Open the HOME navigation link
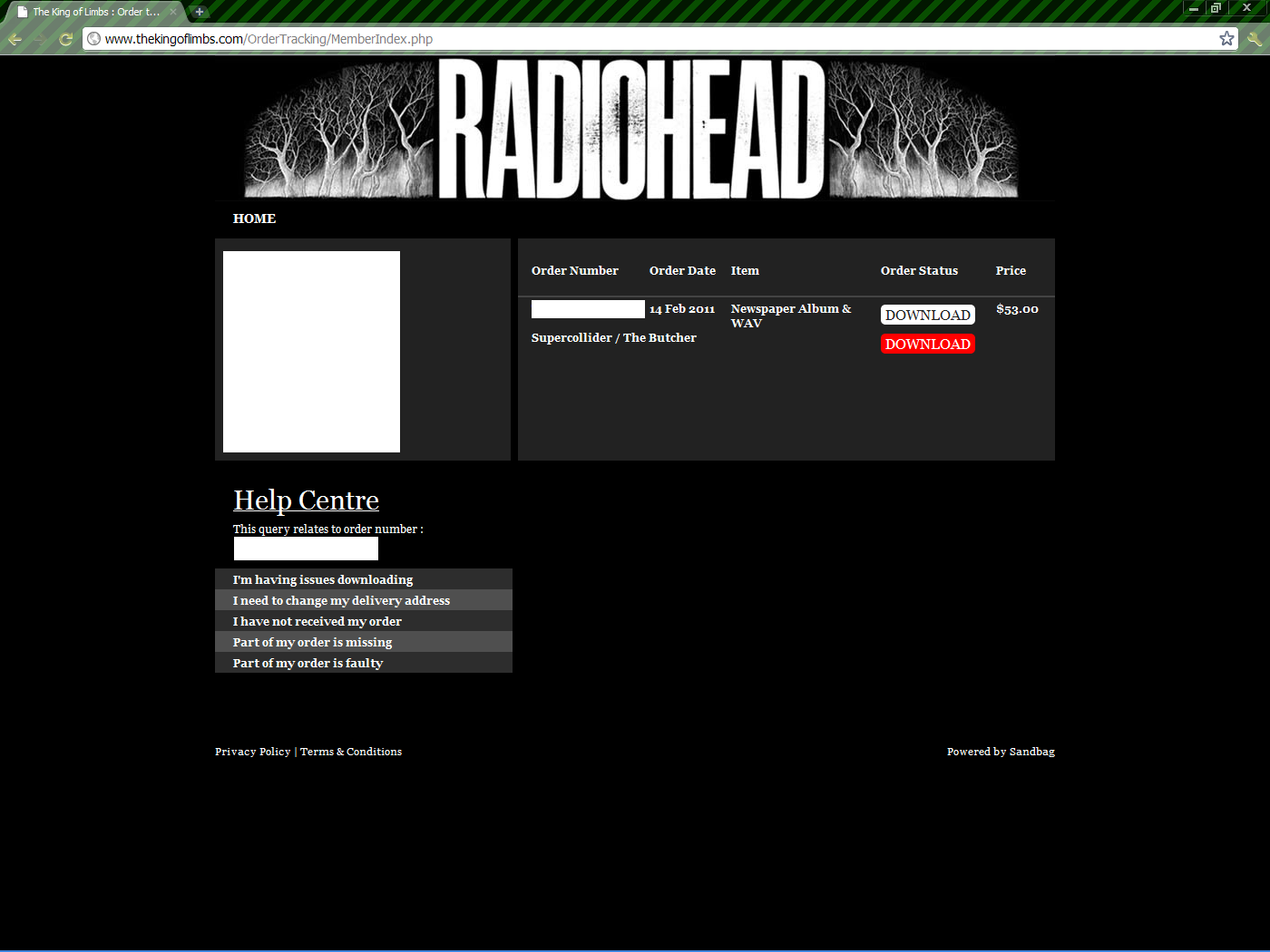This screenshot has height=952, width=1270. point(254,219)
